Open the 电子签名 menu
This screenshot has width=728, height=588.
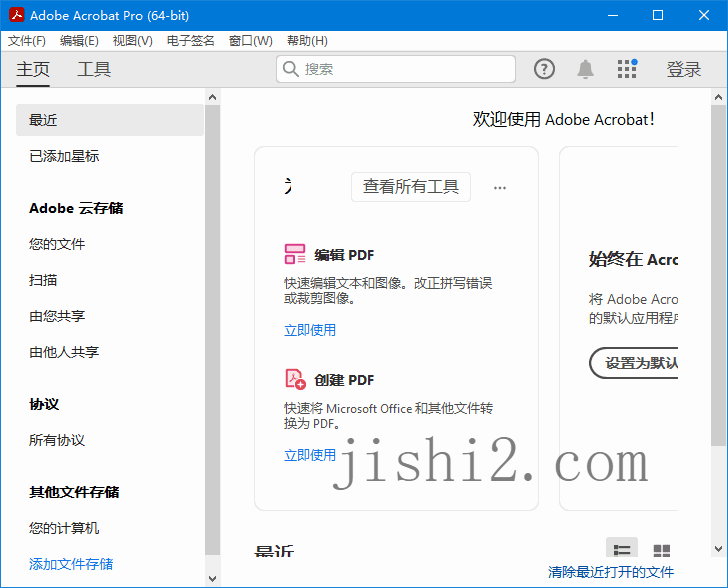coord(190,41)
